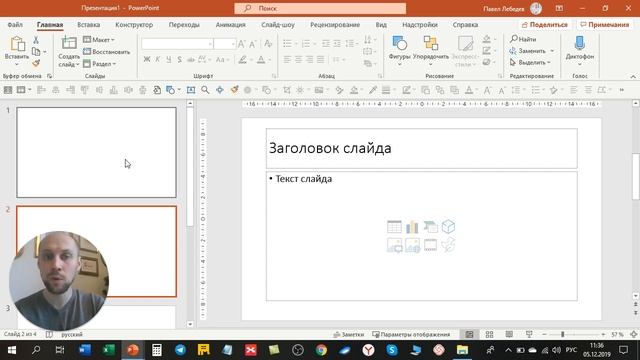Click Параметры отображения in status bar

pos(411,334)
